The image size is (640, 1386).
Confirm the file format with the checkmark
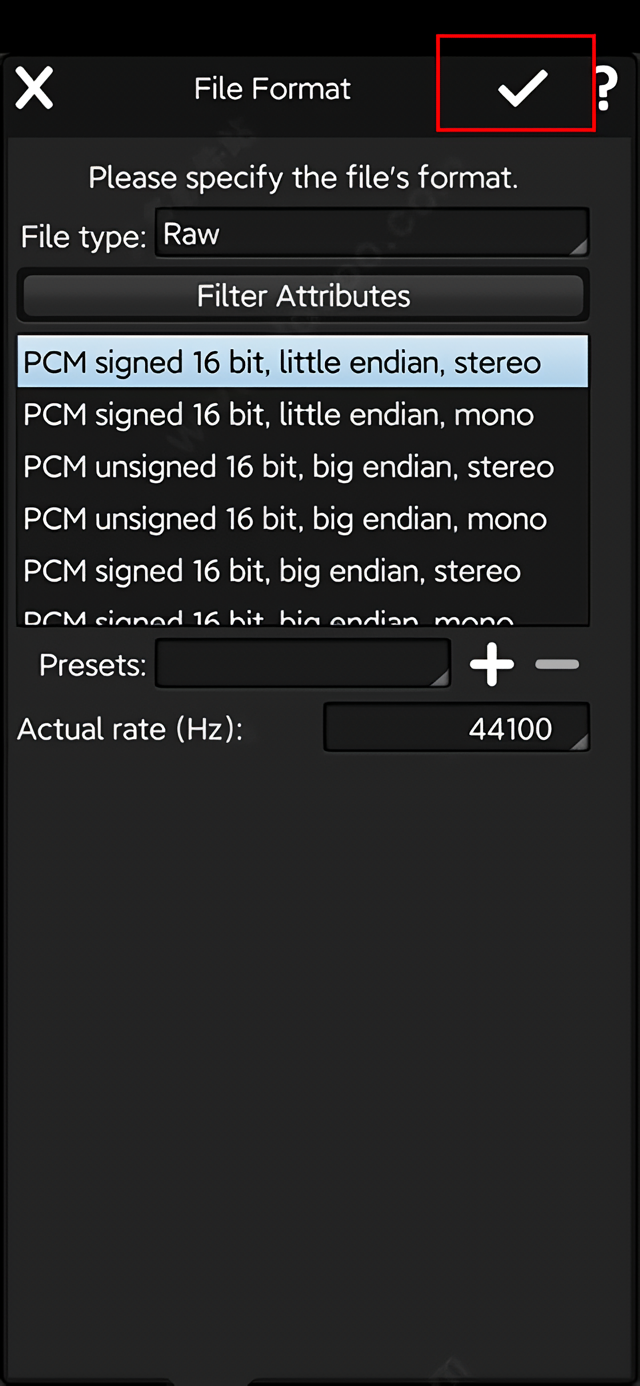point(522,88)
